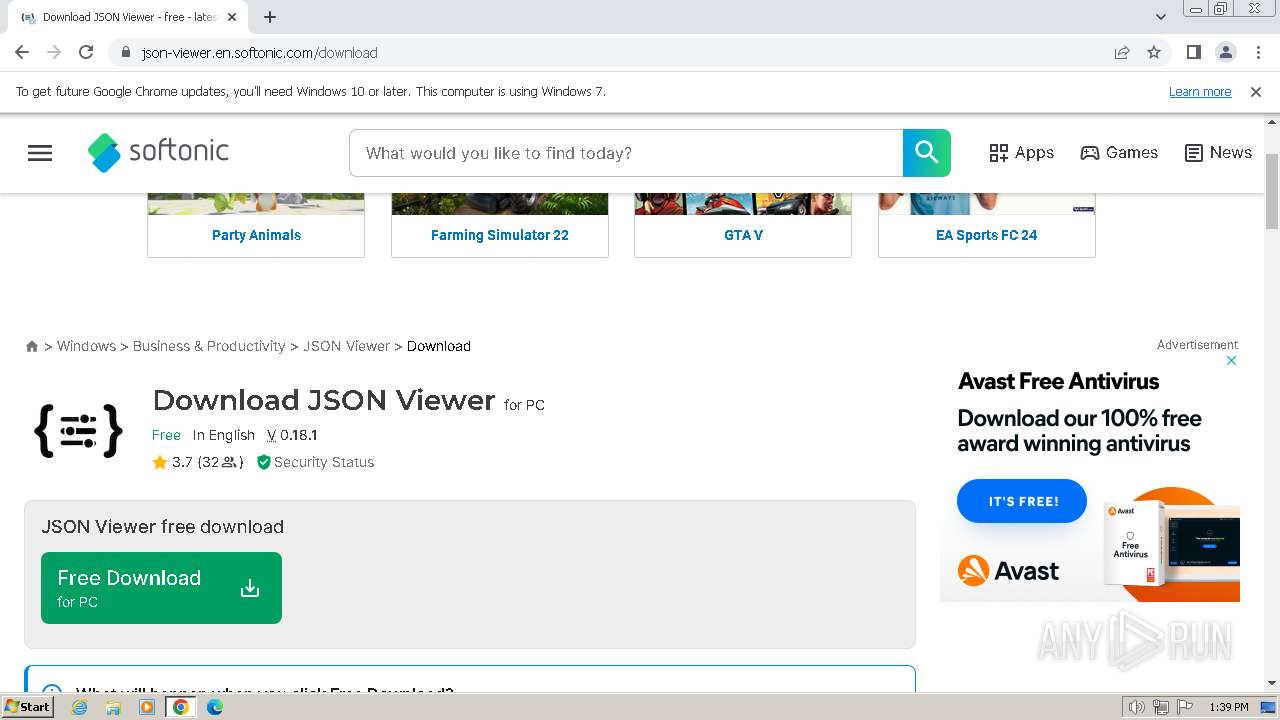Reload the page

(x=86, y=52)
